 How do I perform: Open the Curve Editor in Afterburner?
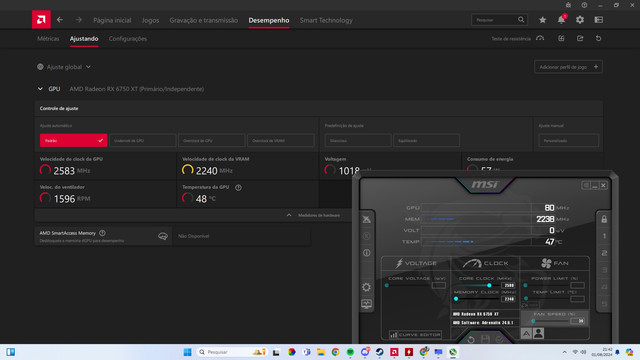pos(415,335)
